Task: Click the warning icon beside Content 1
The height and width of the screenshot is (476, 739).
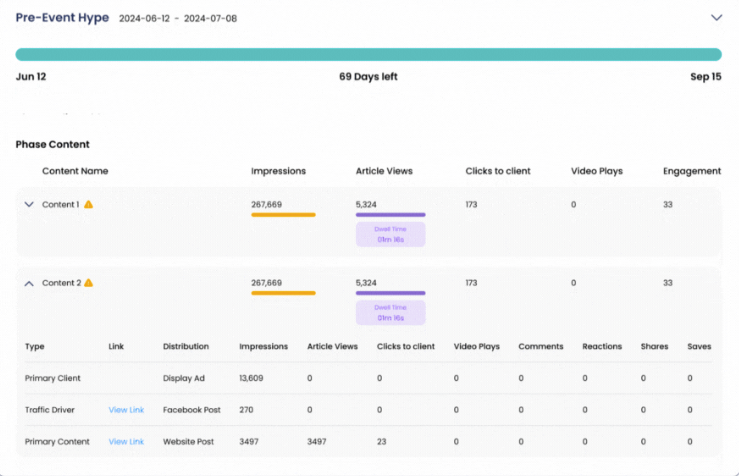Action: (x=89, y=204)
